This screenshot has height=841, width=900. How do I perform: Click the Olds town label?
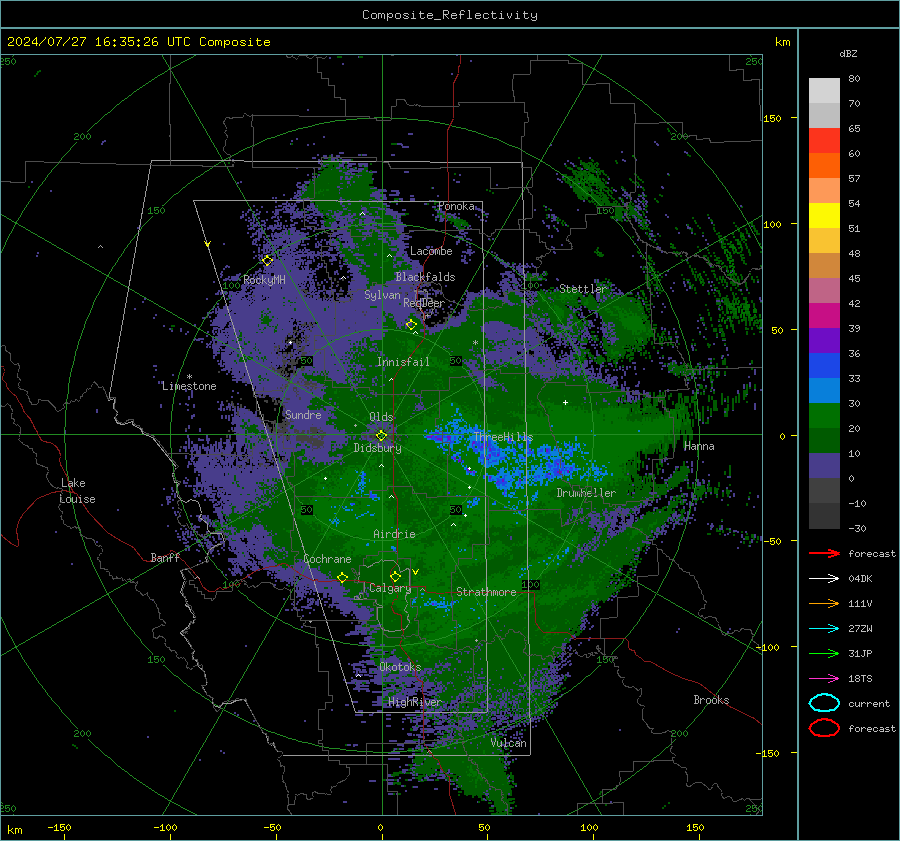tap(381, 417)
